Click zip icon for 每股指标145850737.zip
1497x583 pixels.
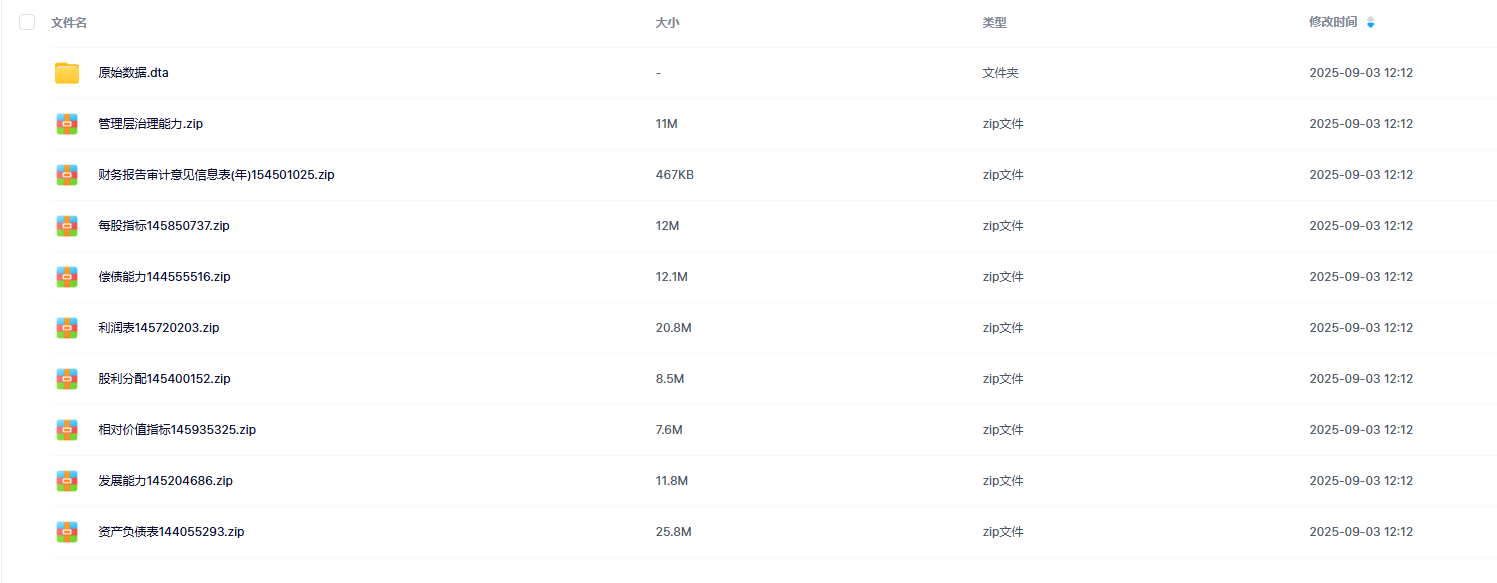[67, 226]
